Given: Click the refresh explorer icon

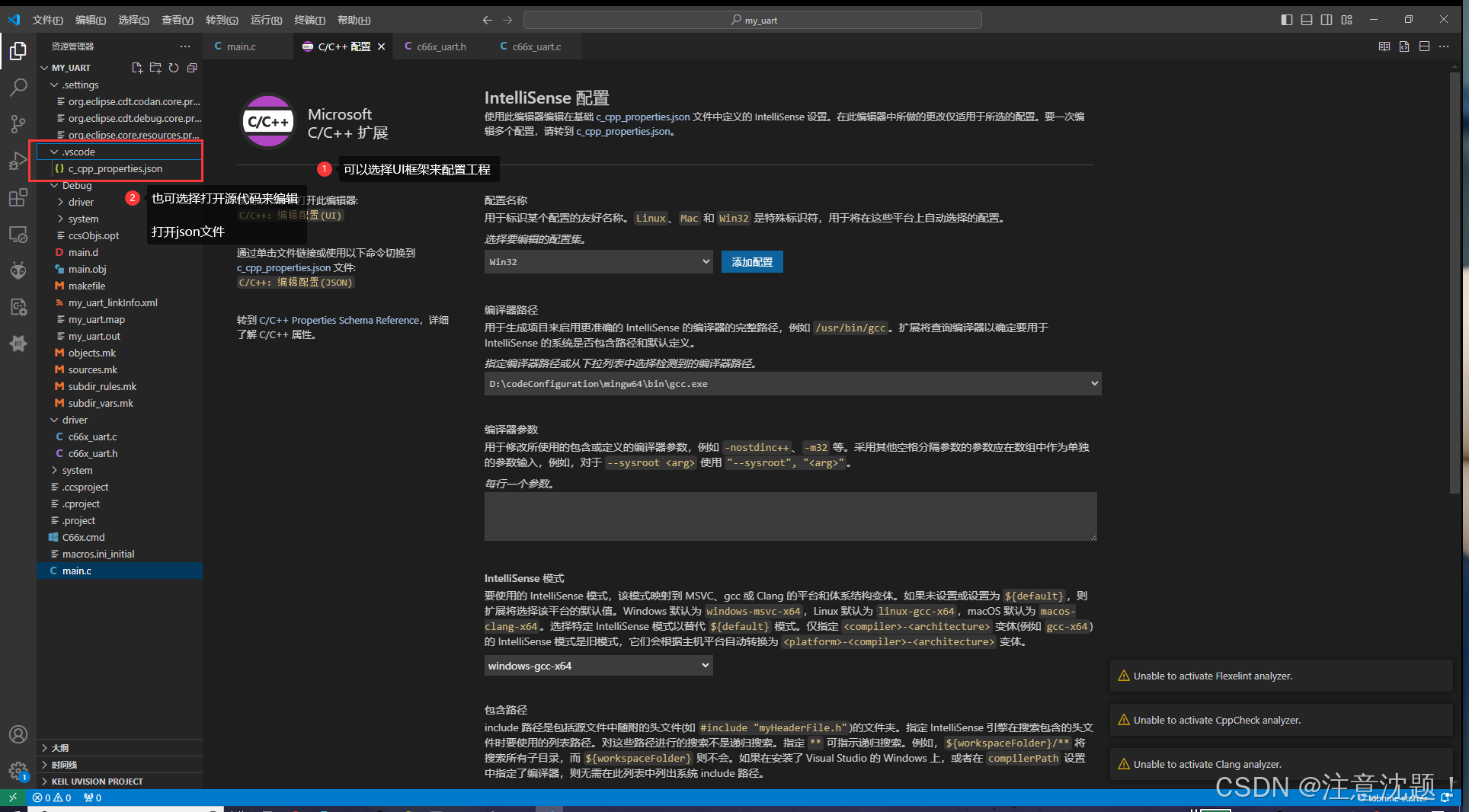Looking at the screenshot, I should [x=174, y=68].
